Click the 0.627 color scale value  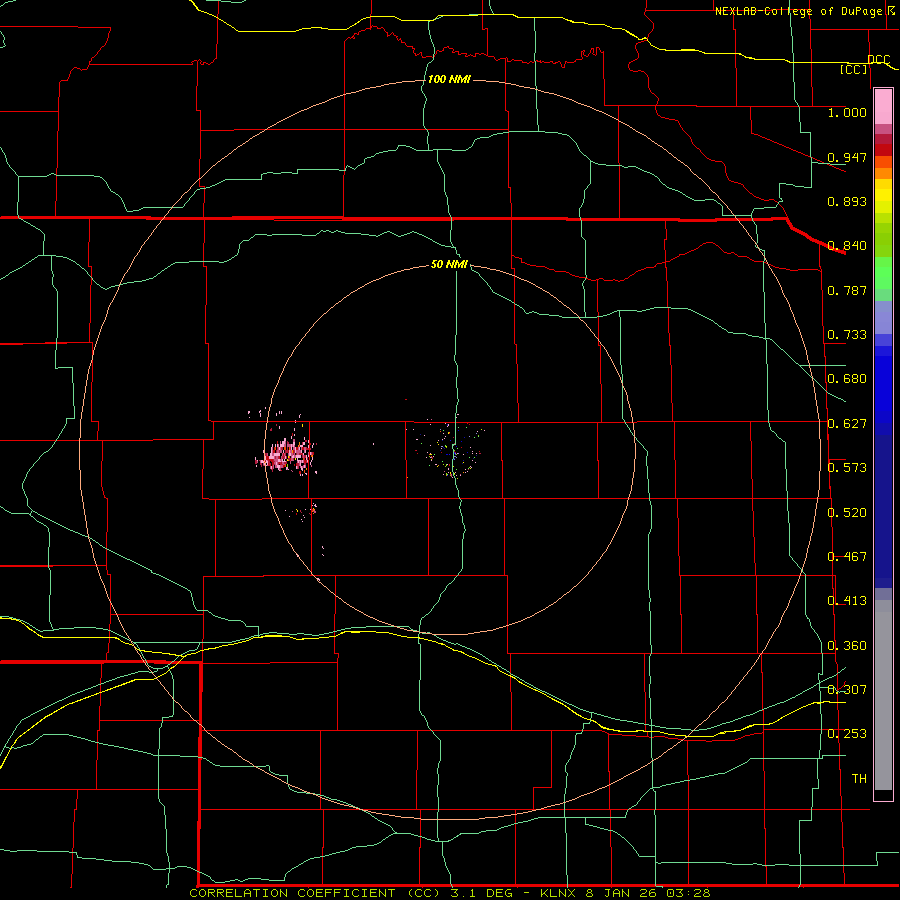pos(847,424)
